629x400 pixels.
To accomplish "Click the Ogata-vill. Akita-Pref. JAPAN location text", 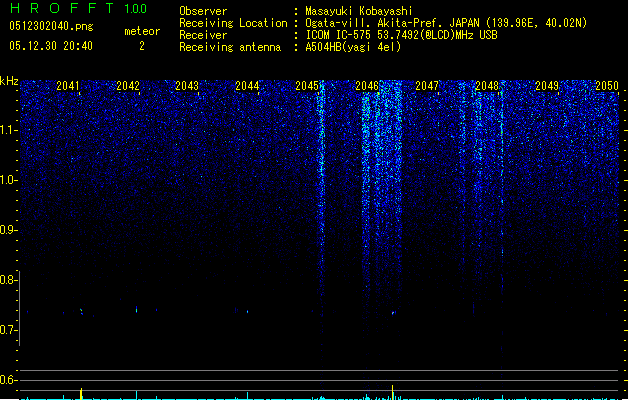I will [446, 23].
